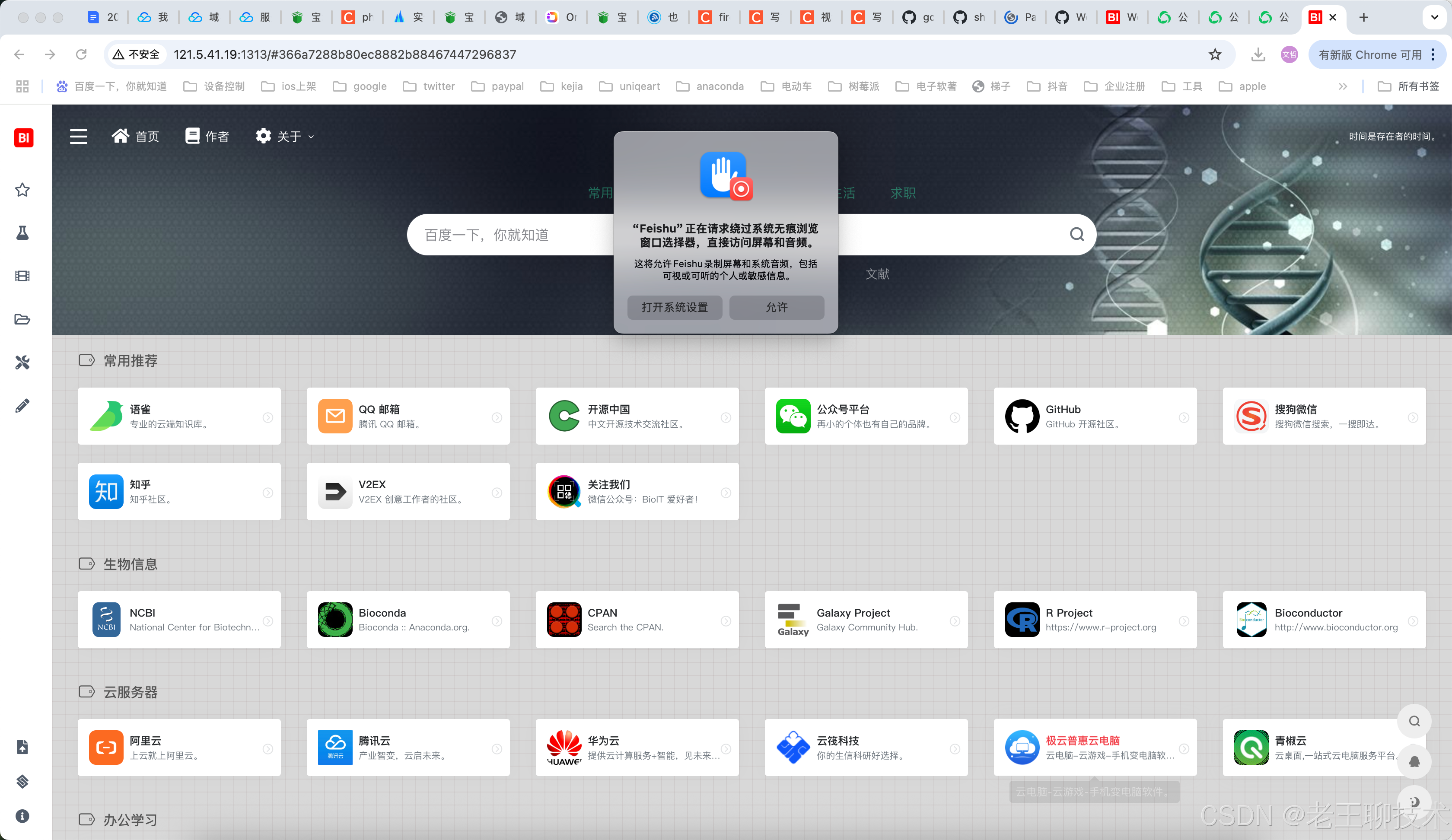
Task: Open the pencil sidebar icon
Action: 22,406
